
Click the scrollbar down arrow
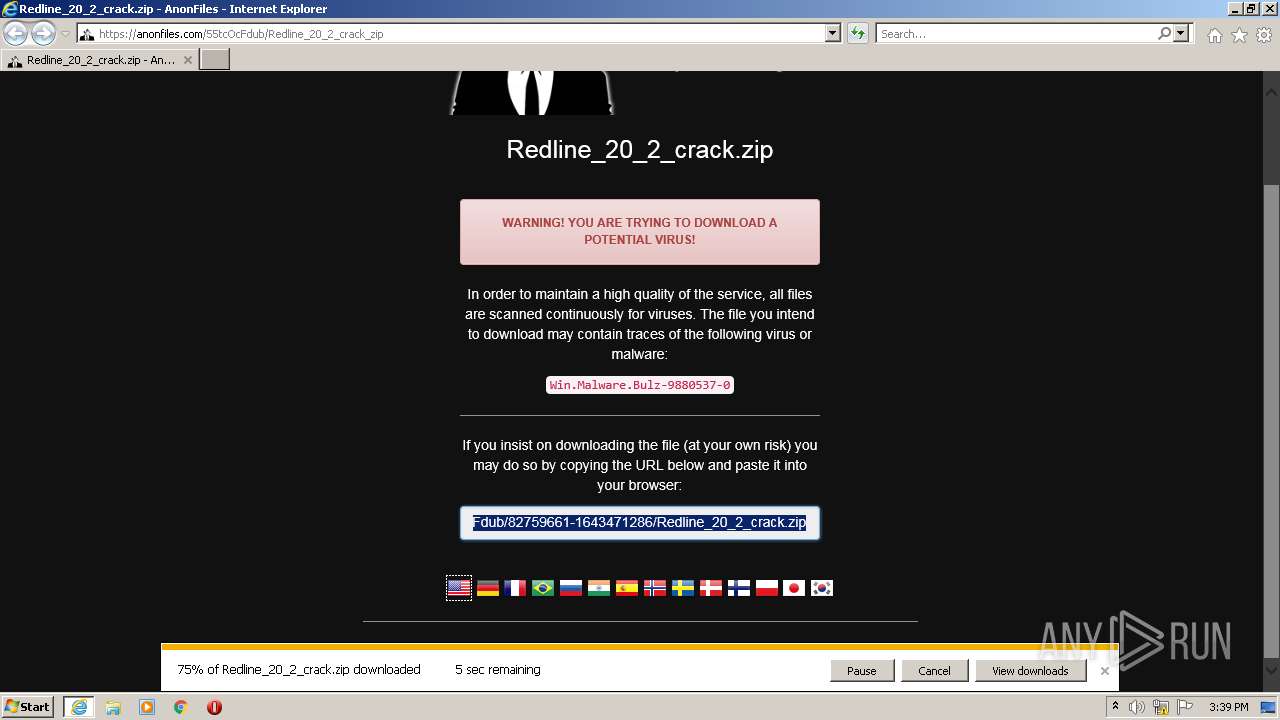pos(1271,671)
